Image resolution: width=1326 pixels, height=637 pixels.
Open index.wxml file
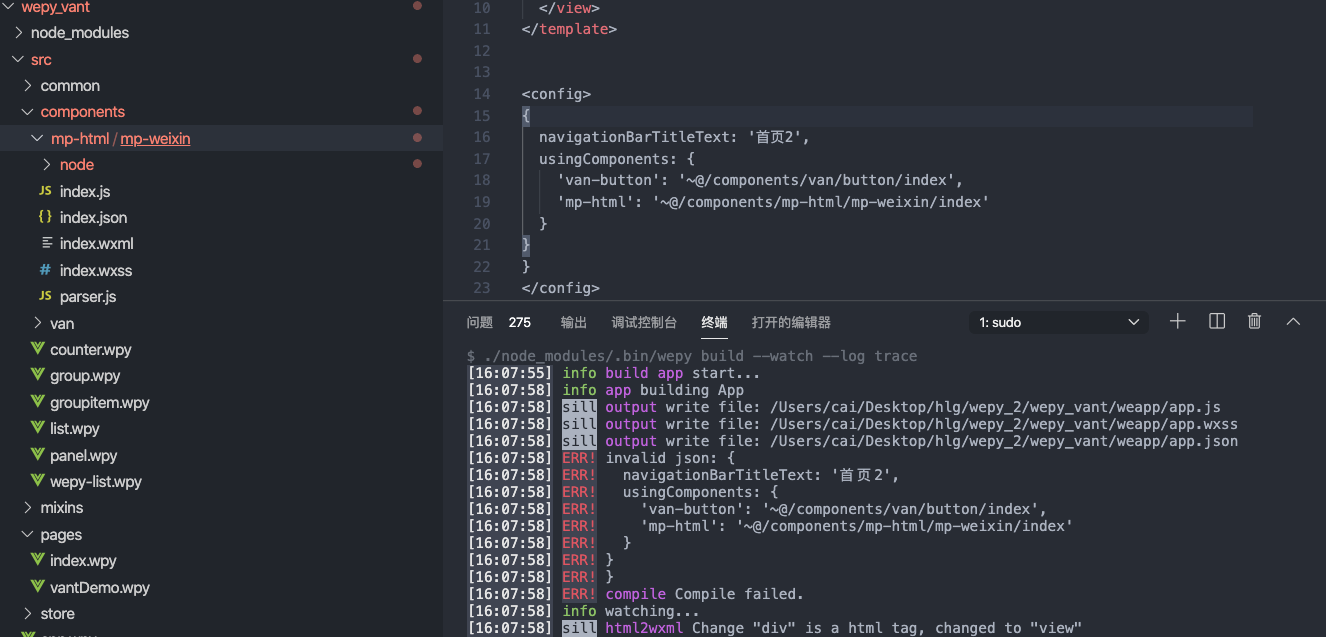[96, 244]
